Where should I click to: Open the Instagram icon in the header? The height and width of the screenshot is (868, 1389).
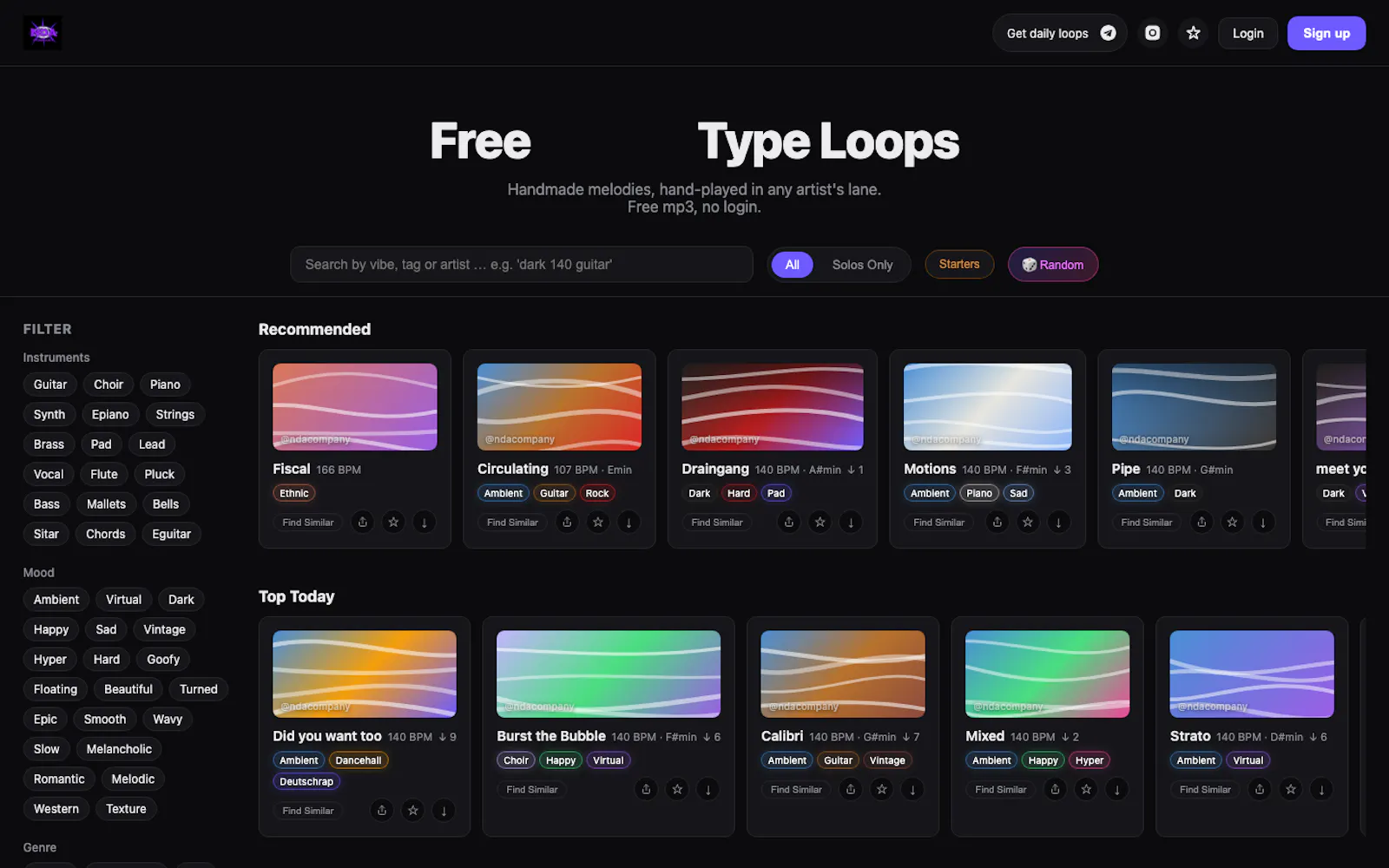coord(1152,33)
